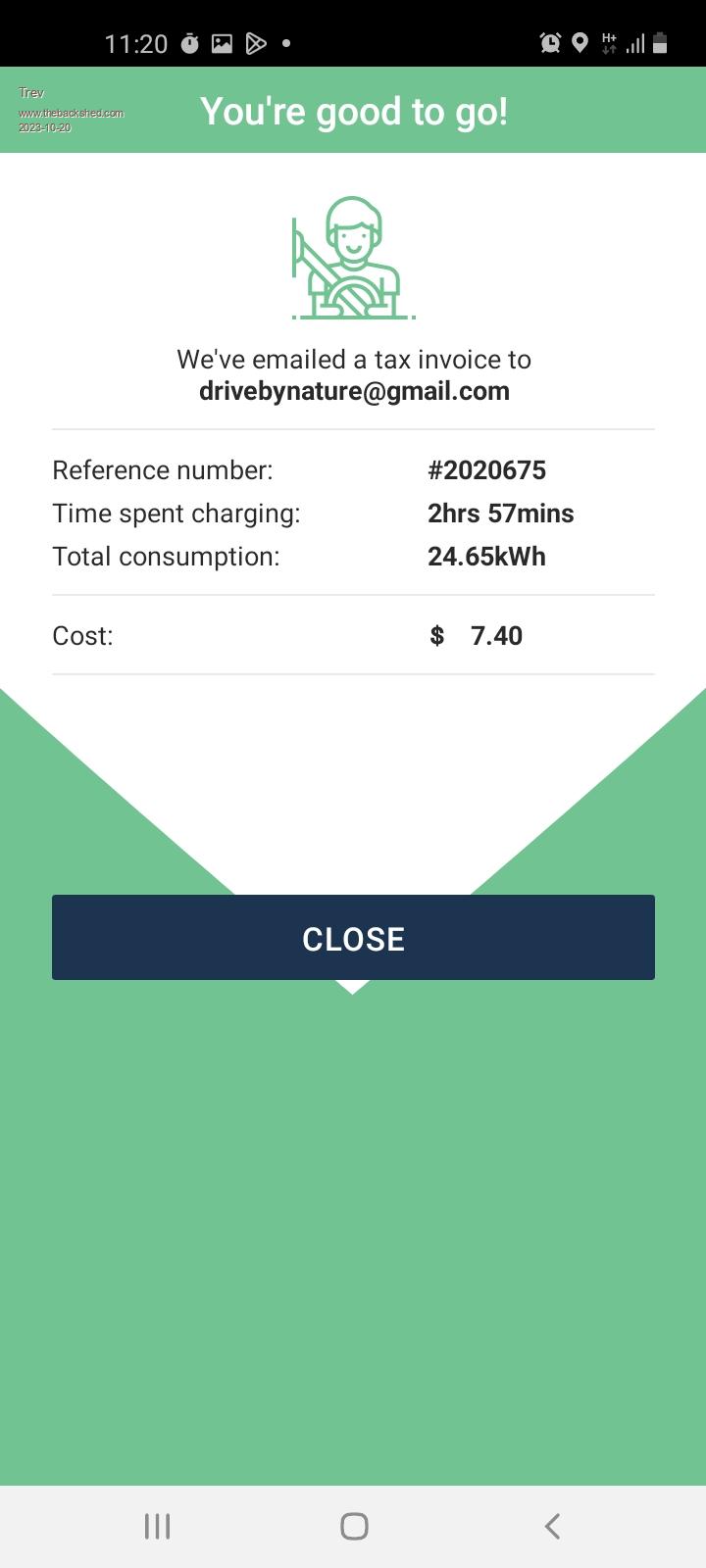Tap reference number #2020675
Screen dimensions: 706x1568
click(x=486, y=470)
